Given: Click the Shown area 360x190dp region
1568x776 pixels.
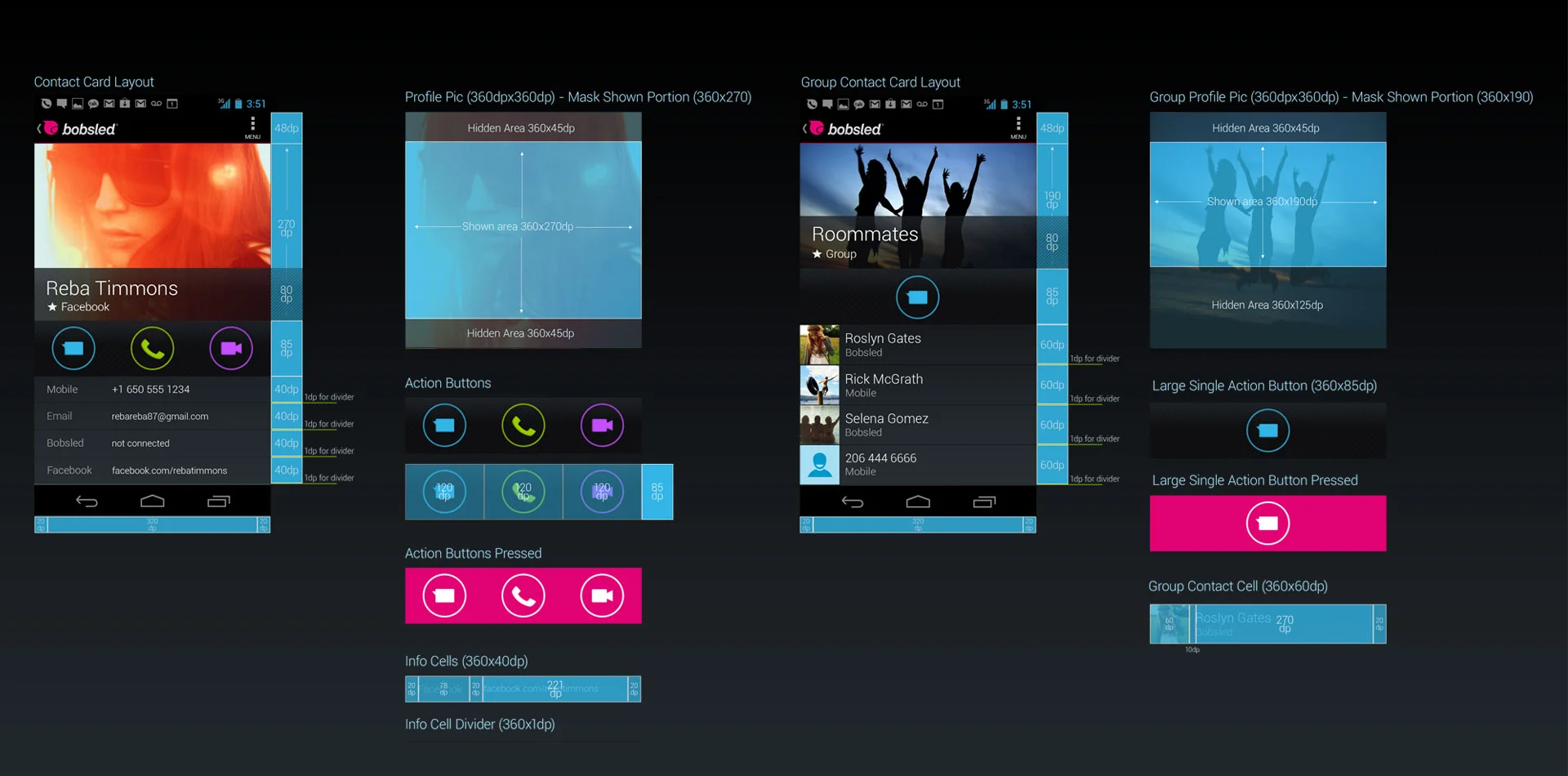Looking at the screenshot, I should coord(1268,204).
